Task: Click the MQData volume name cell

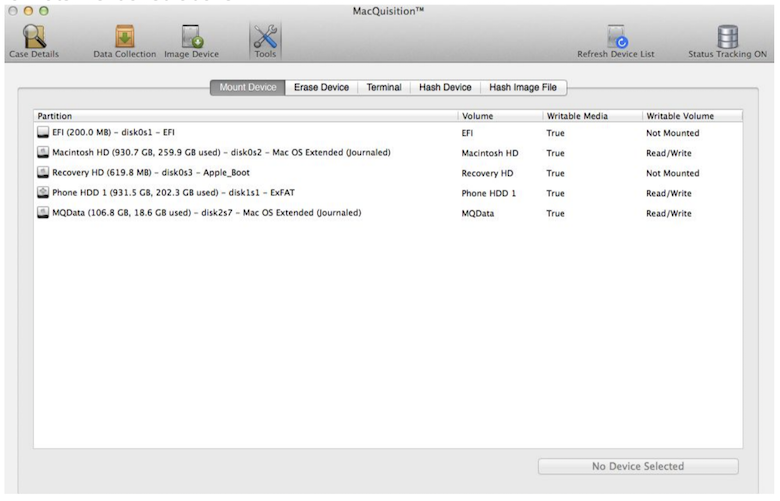Action: tap(478, 213)
